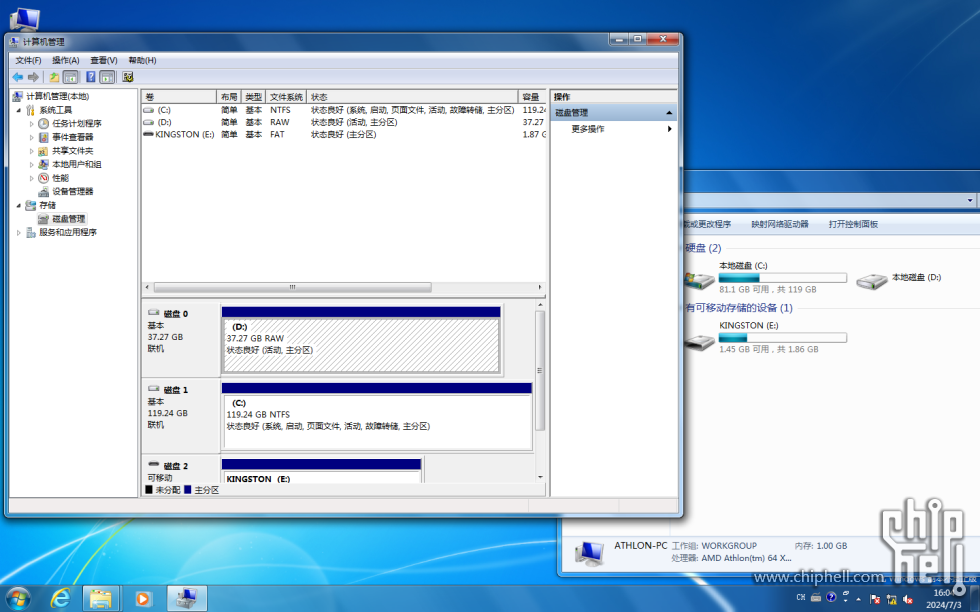Click the blue 主分区 legend swatch
This screenshot has width=980, height=612.
[x=188, y=490]
